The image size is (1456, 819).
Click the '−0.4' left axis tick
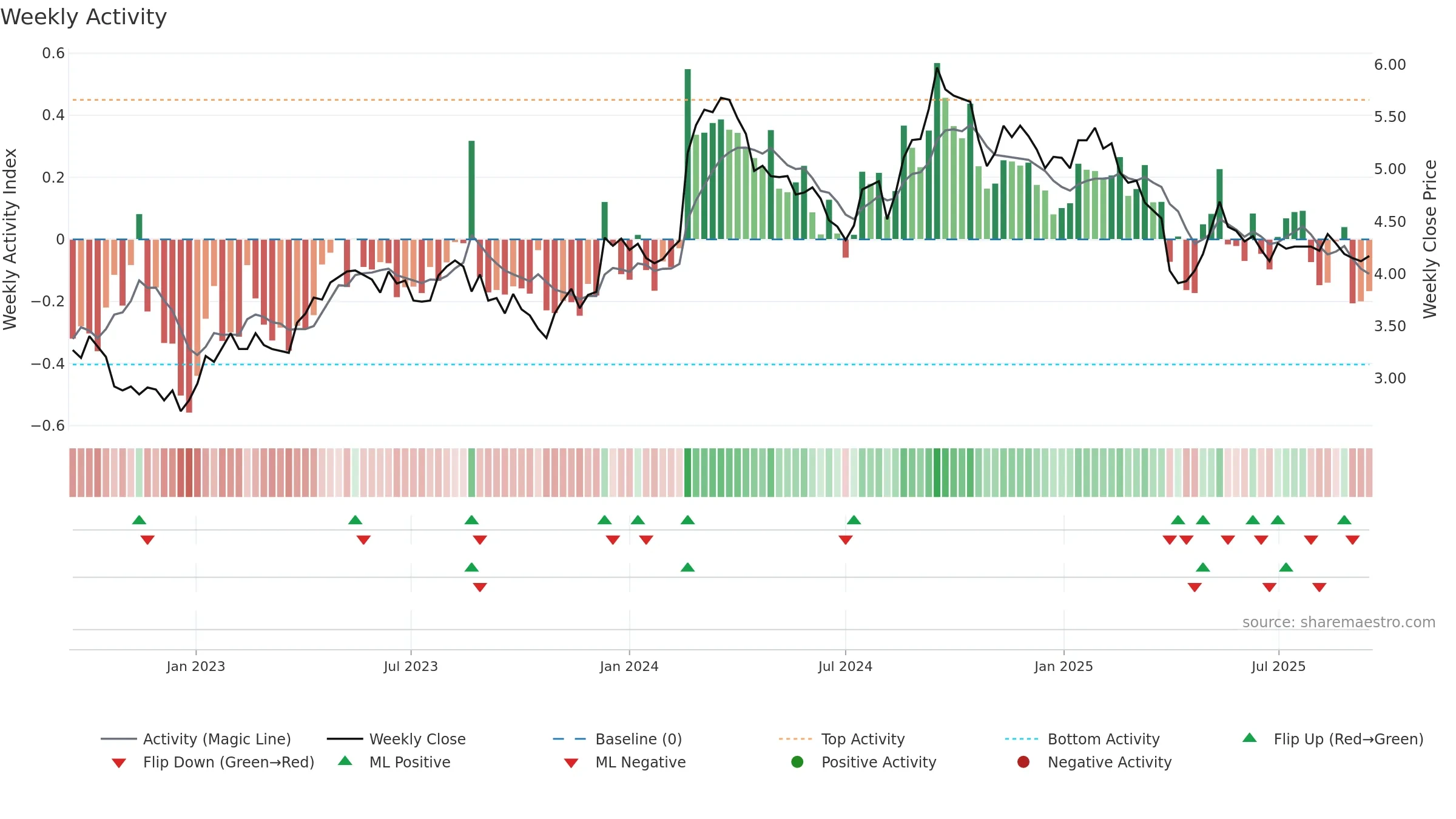pyautogui.click(x=48, y=363)
